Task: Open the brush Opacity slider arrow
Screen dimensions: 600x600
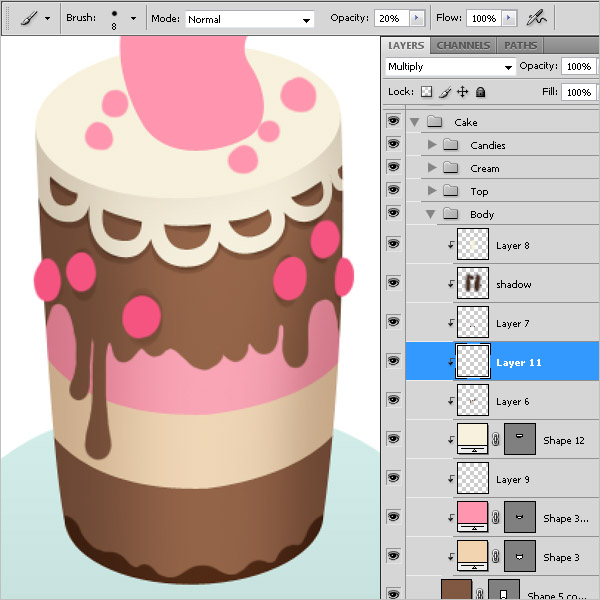Action: [x=417, y=18]
